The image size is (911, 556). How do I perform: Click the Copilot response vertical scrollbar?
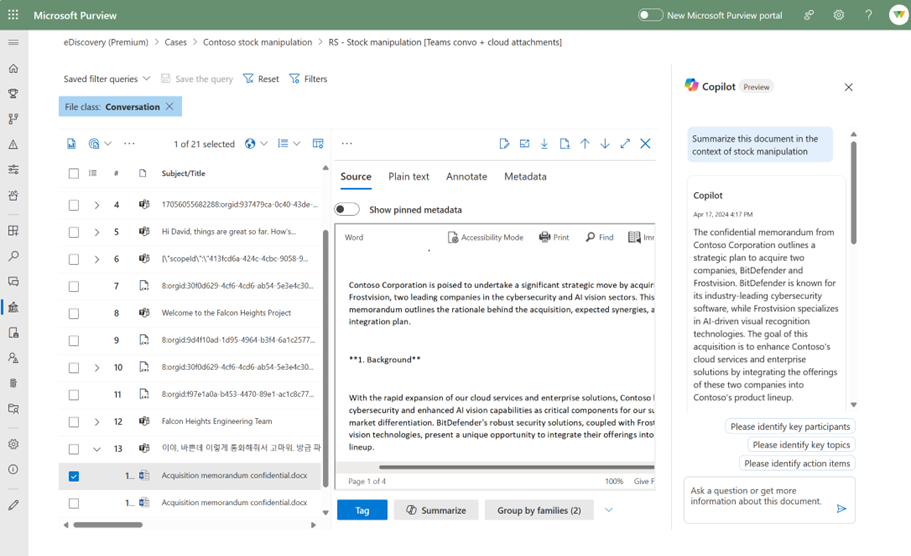pyautogui.click(x=853, y=192)
